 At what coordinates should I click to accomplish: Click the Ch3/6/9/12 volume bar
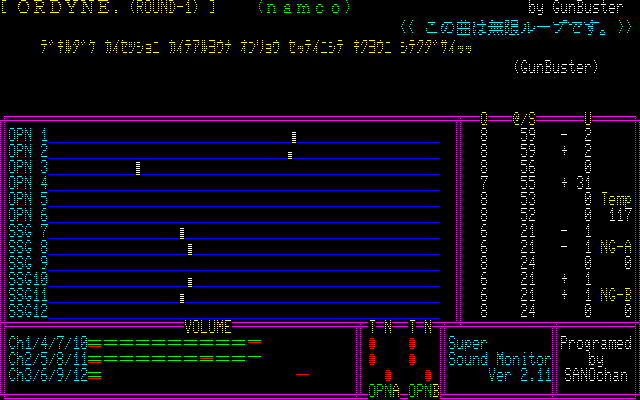coord(95,375)
